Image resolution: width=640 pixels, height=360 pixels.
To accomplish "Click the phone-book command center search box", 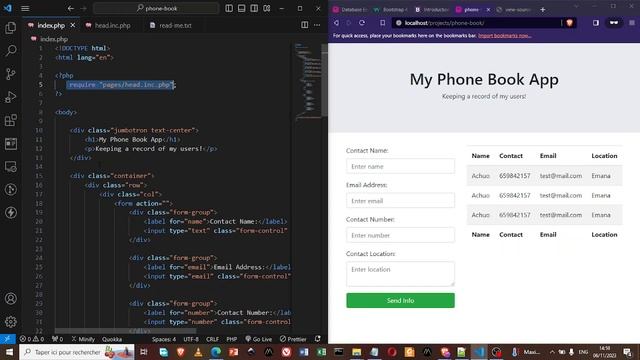I will click(x=156, y=8).
